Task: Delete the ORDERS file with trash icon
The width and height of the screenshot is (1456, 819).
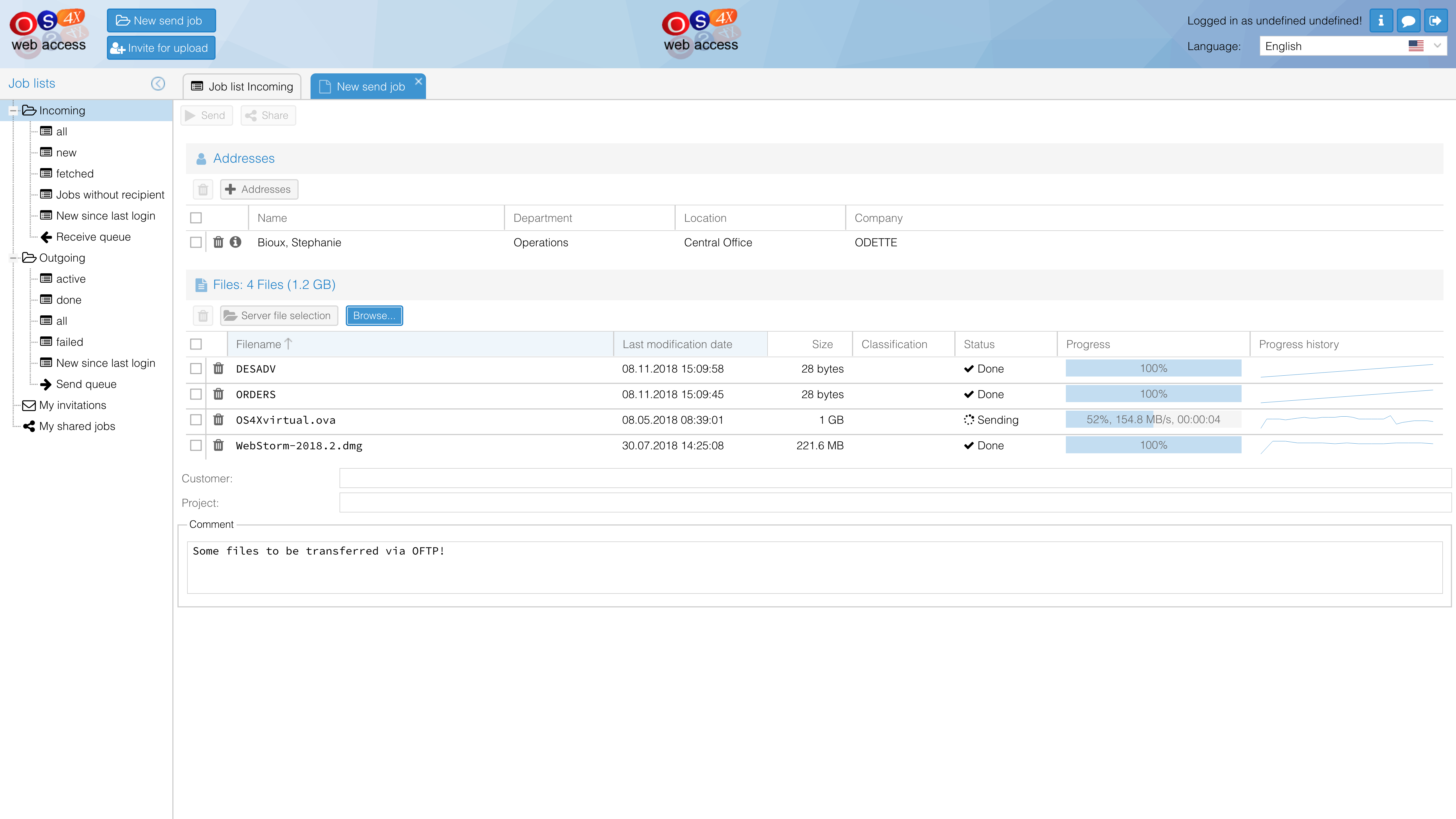Action: (218, 394)
